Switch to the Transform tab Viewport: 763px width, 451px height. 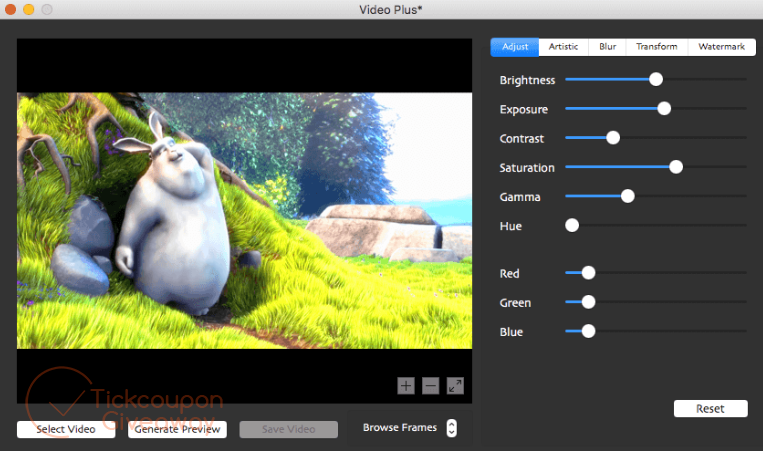pyautogui.click(x=656, y=47)
